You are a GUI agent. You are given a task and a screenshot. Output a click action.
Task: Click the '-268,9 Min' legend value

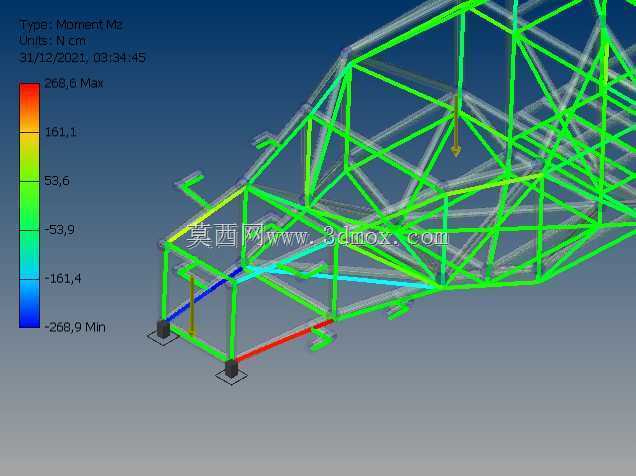click(75, 327)
